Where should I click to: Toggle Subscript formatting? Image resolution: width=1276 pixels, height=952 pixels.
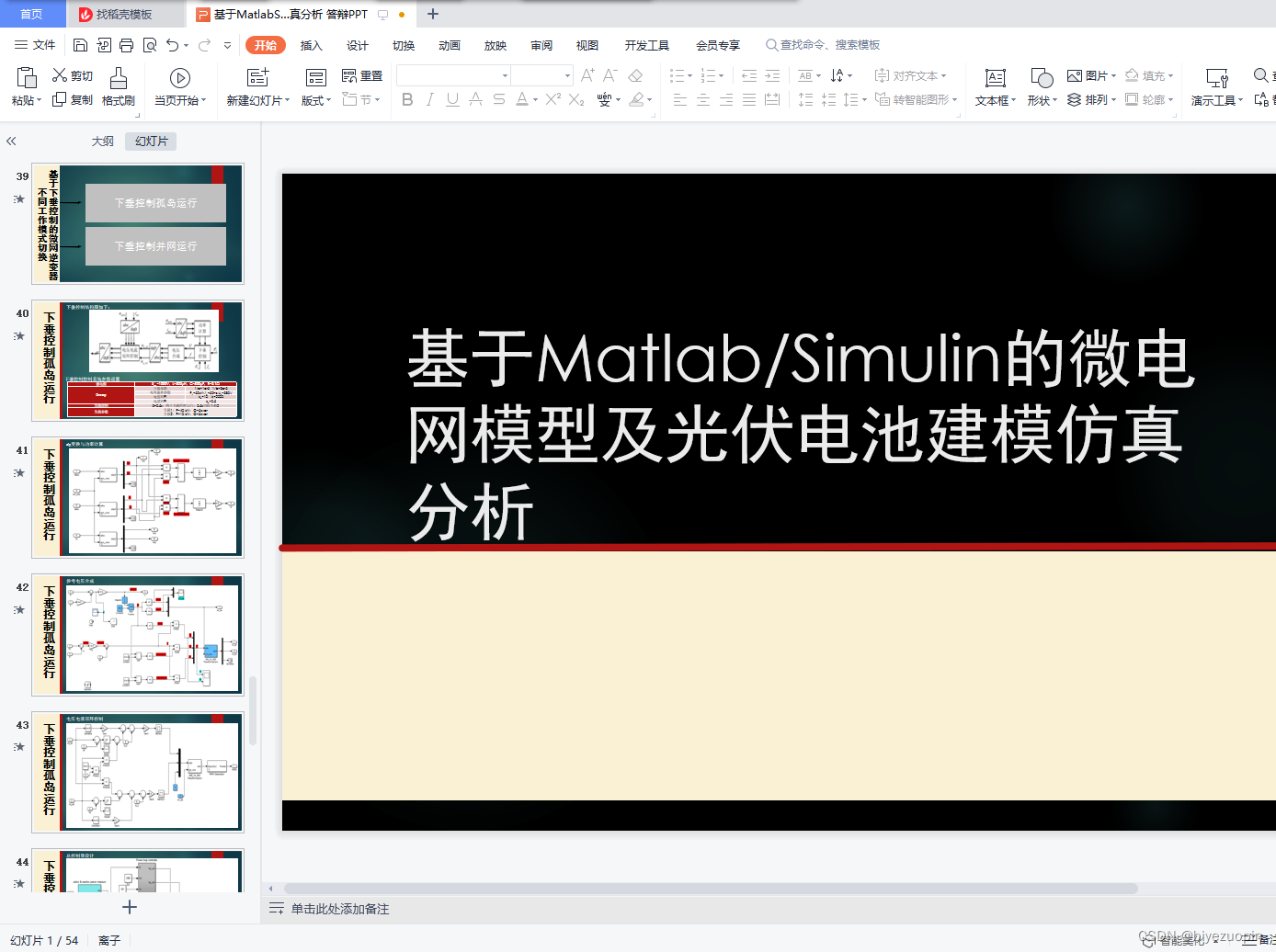point(576,99)
